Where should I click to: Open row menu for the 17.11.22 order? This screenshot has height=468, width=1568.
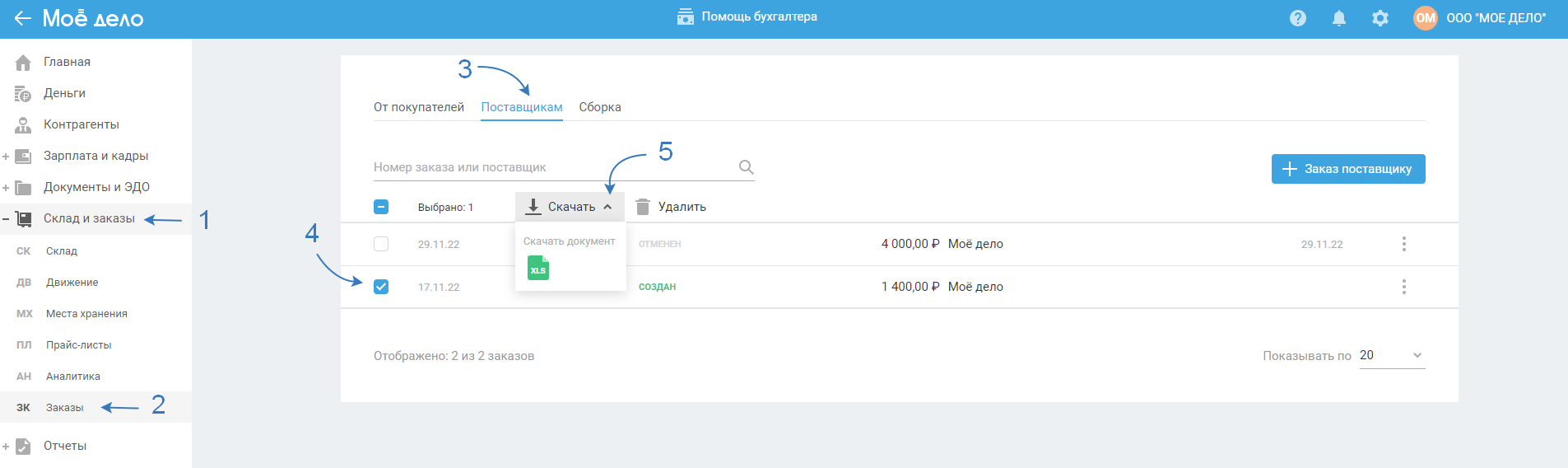(x=1404, y=287)
